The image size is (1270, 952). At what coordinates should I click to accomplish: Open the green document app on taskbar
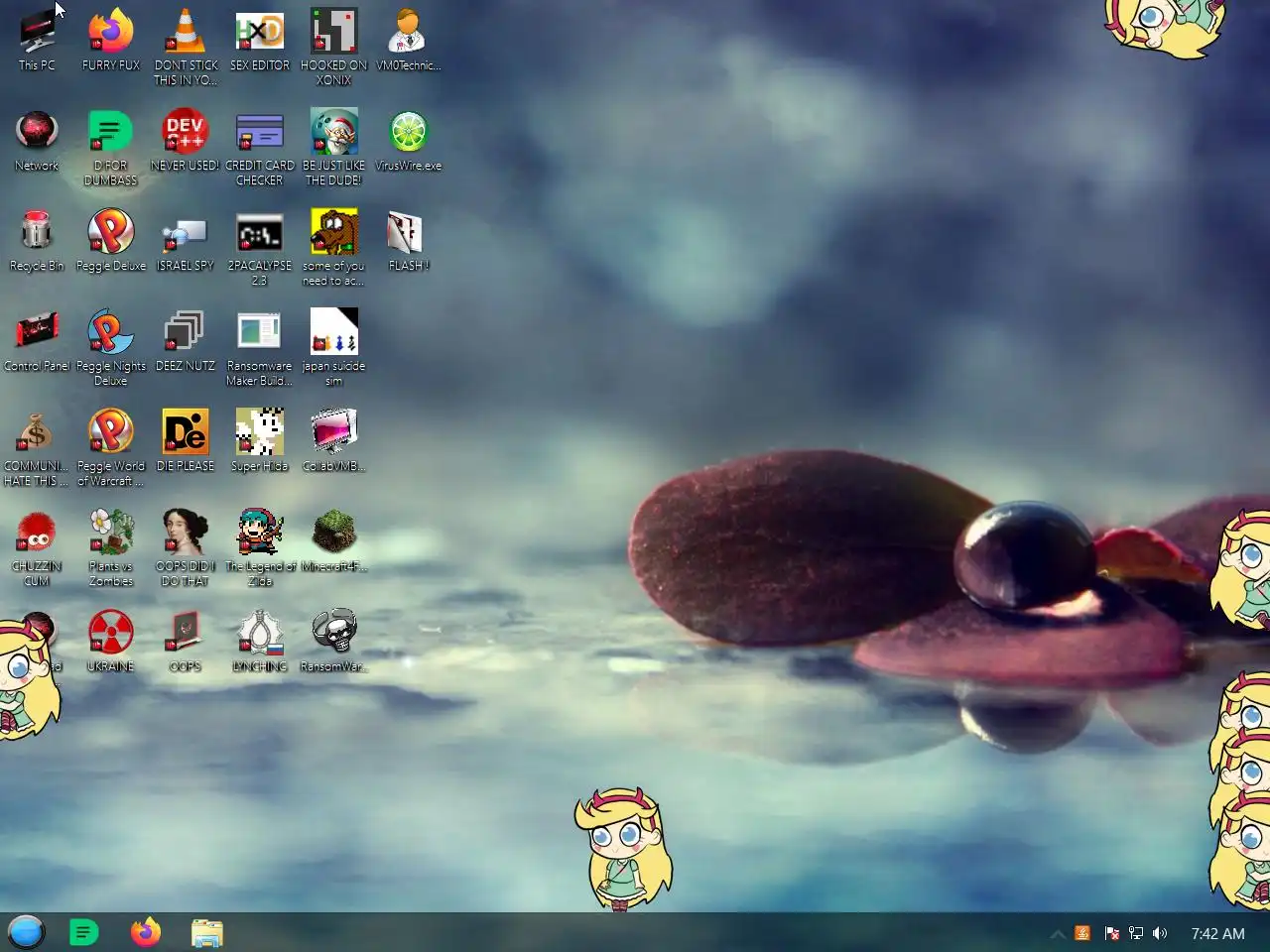pos(84,932)
